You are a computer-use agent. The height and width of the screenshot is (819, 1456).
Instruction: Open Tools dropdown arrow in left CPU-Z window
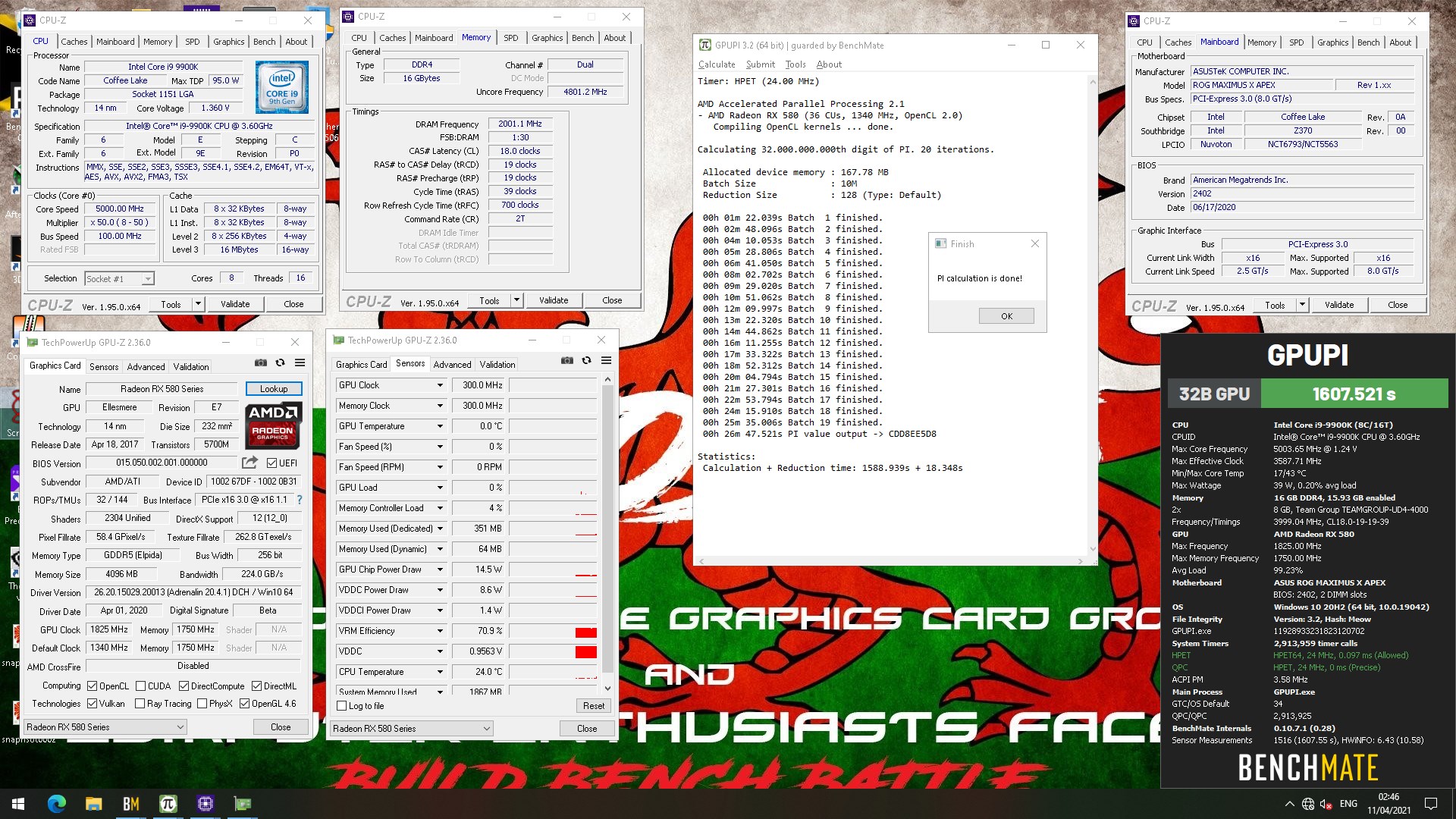pos(198,304)
